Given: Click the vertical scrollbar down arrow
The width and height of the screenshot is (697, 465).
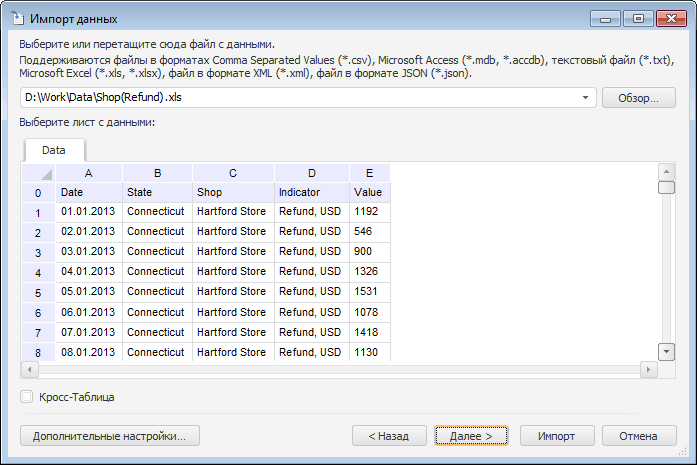Looking at the screenshot, I should (x=666, y=351).
